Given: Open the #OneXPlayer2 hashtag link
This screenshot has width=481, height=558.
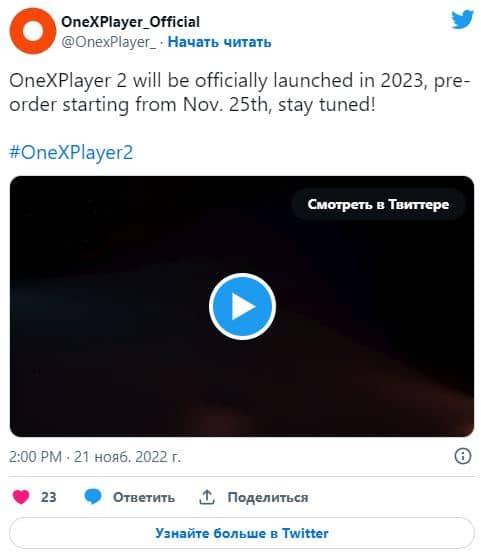Looking at the screenshot, I should [x=71, y=153].
